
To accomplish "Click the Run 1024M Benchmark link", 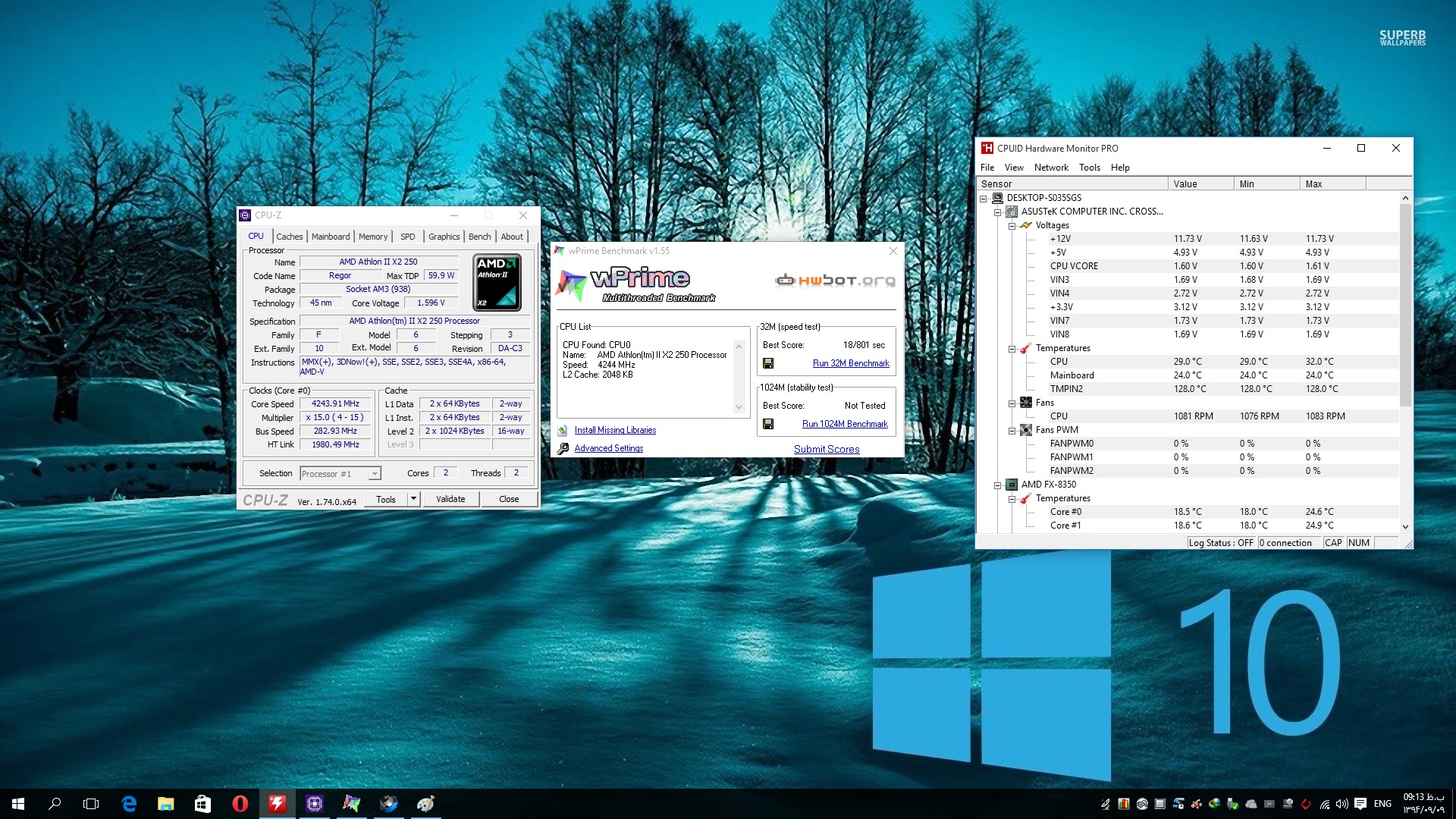I will [845, 424].
